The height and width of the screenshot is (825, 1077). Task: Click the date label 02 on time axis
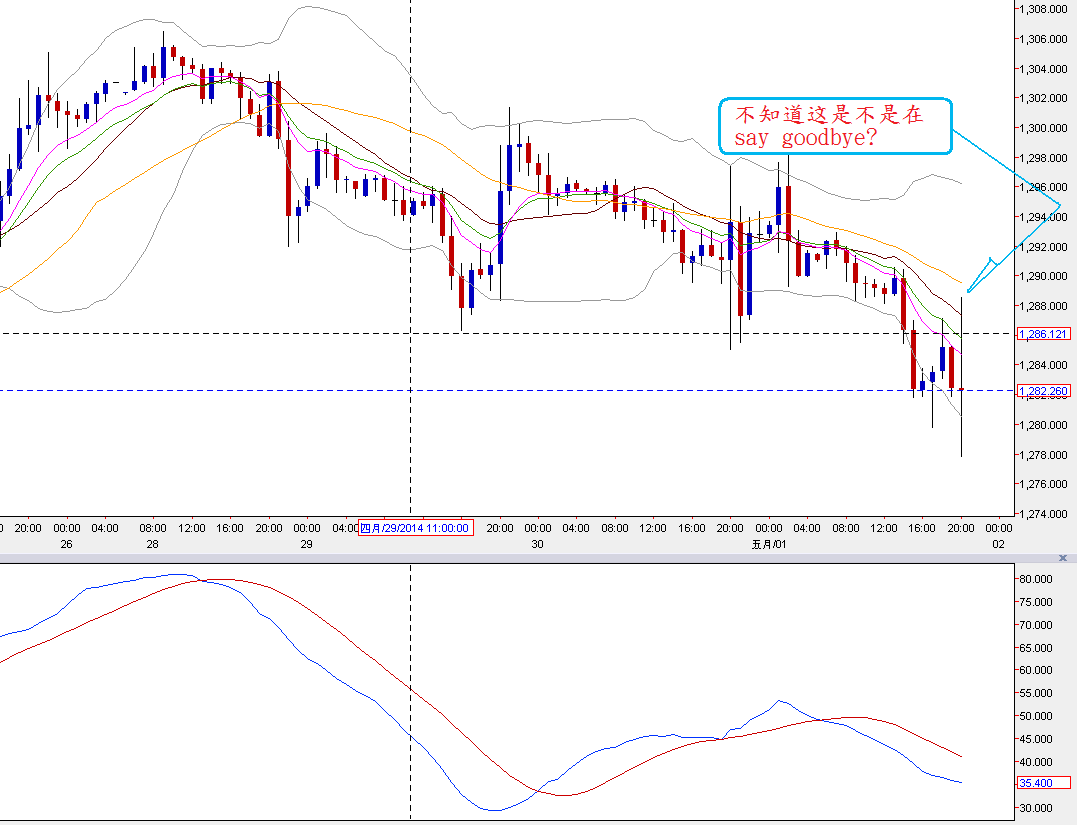coord(998,544)
